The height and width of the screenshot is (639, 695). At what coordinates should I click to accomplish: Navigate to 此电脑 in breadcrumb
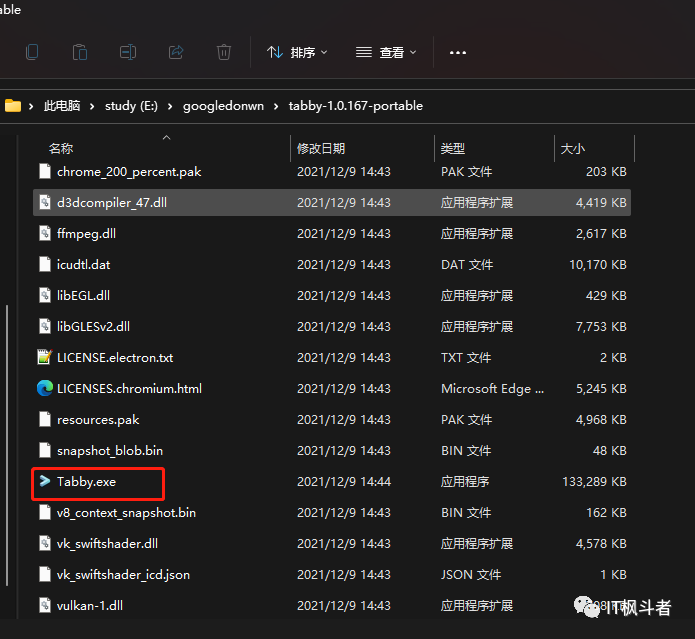tap(62, 106)
